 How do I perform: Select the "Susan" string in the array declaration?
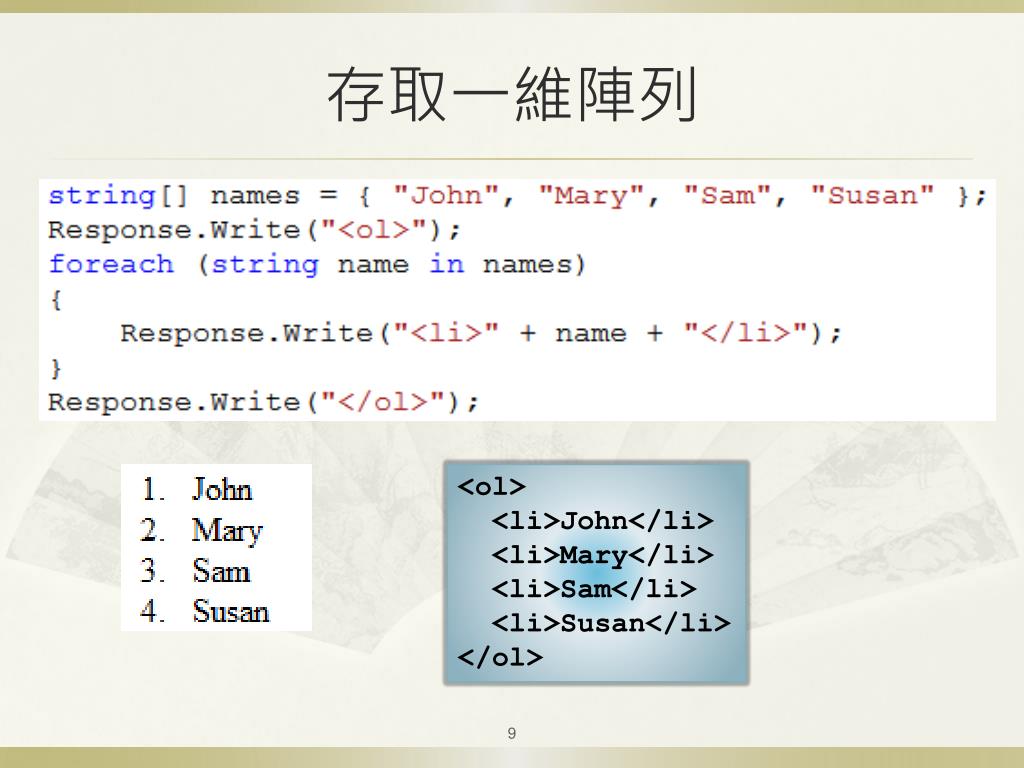click(x=872, y=195)
